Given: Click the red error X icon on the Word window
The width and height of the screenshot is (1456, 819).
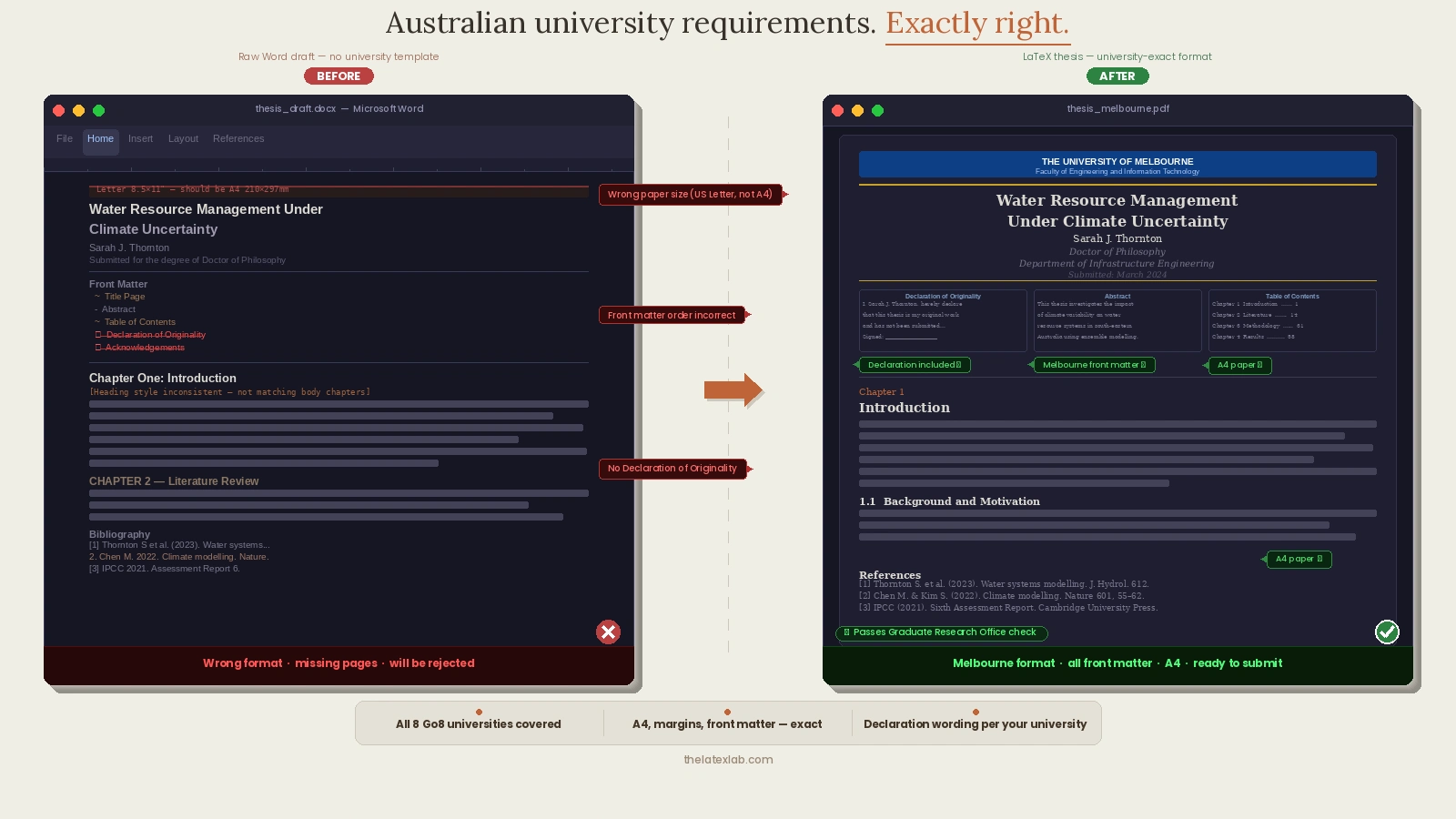Looking at the screenshot, I should 608,632.
